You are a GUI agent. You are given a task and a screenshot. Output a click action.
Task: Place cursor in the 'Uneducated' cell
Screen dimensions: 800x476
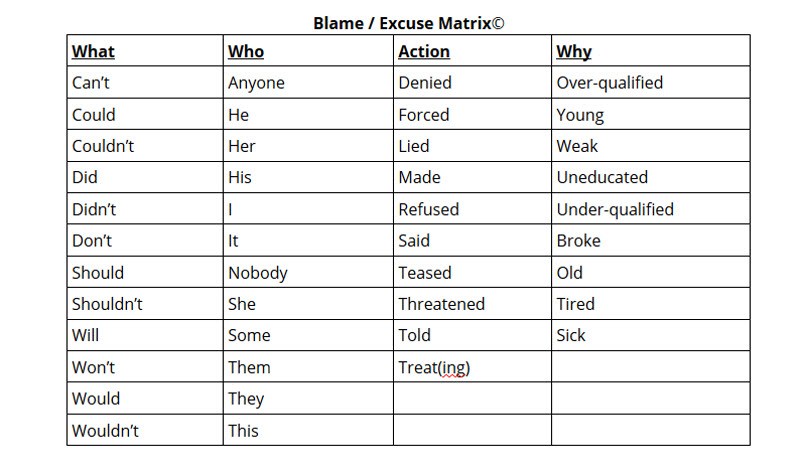(x=602, y=178)
